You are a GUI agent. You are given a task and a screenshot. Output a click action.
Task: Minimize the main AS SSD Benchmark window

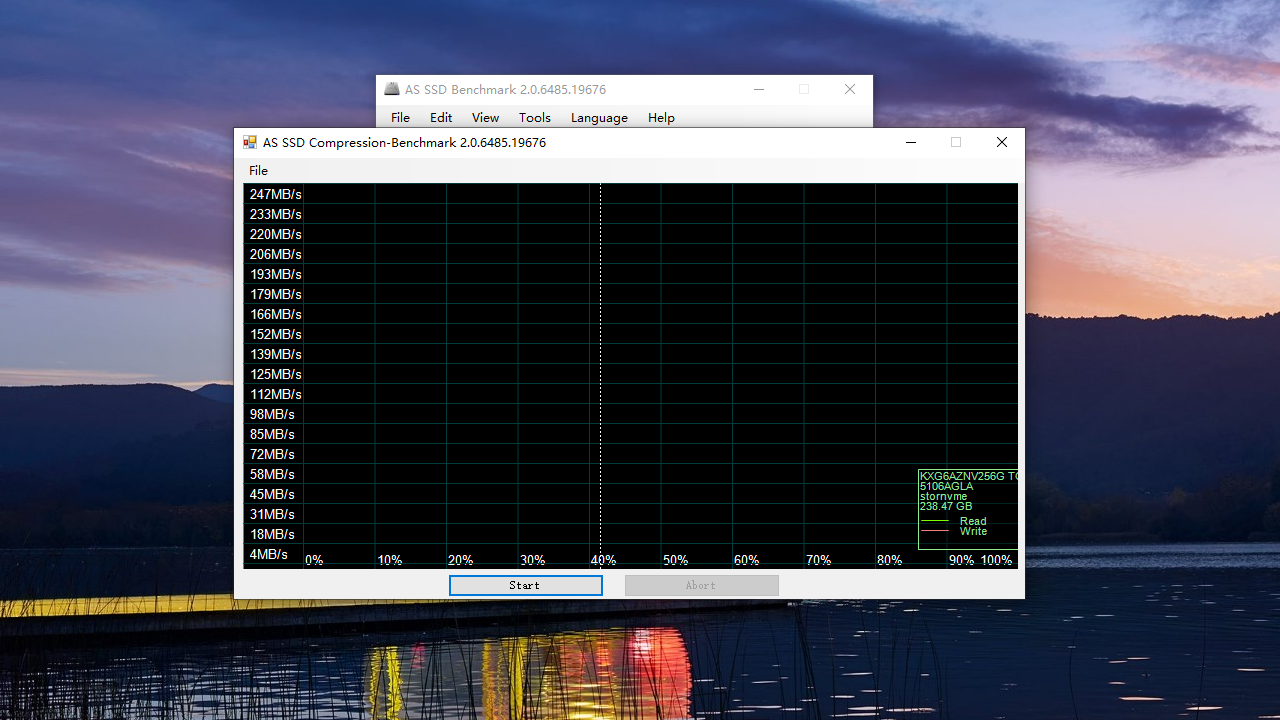759,89
